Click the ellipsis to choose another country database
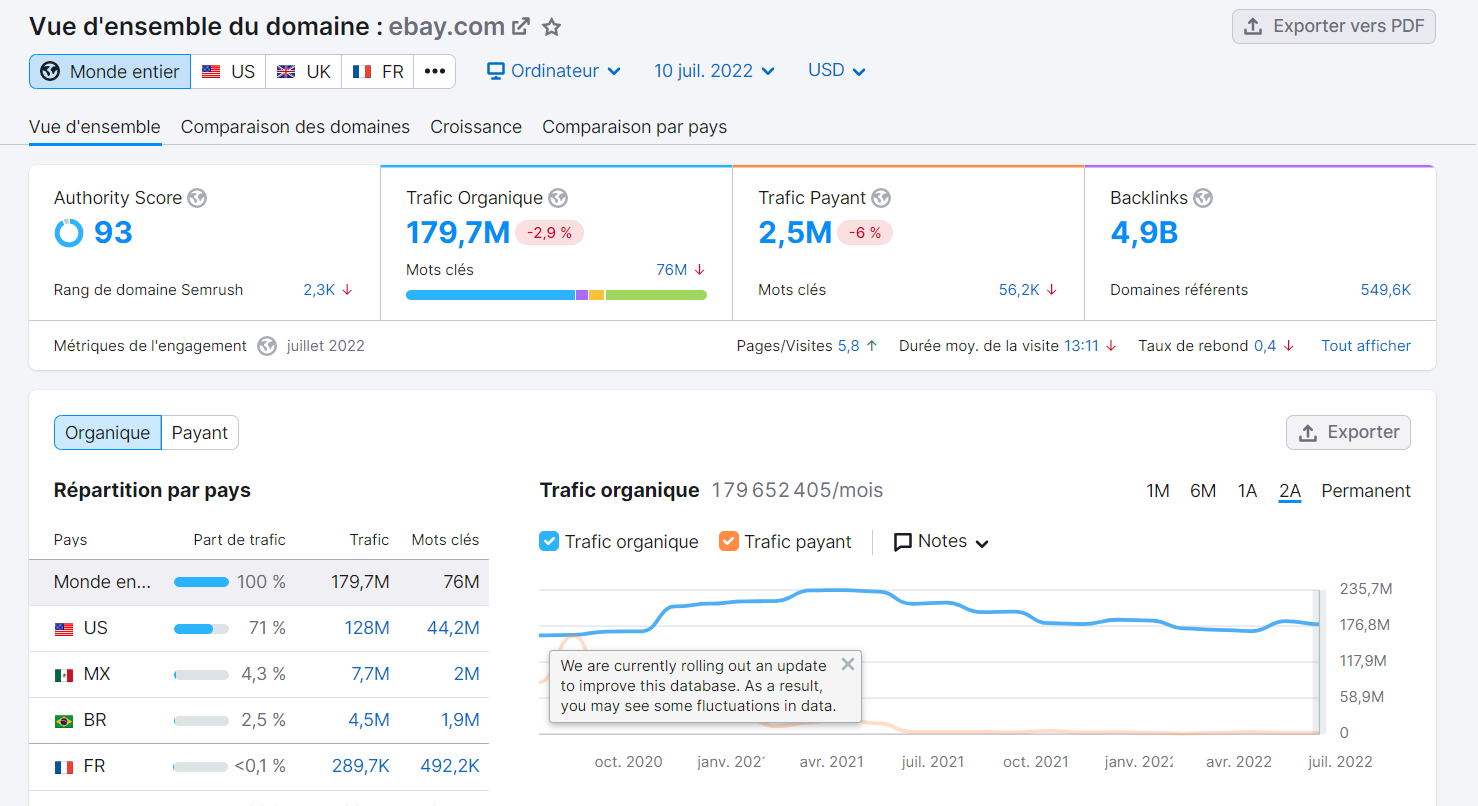This screenshot has height=806, width=1478. tap(434, 70)
